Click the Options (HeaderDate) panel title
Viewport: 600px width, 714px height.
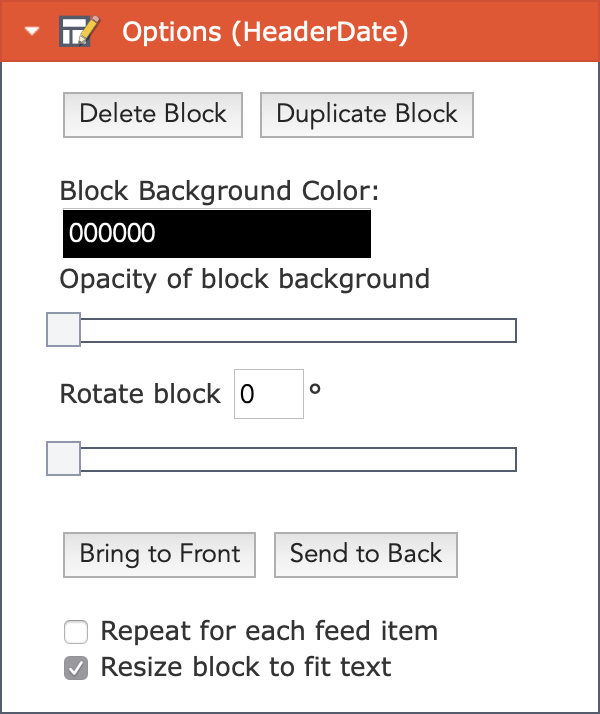[x=265, y=32]
